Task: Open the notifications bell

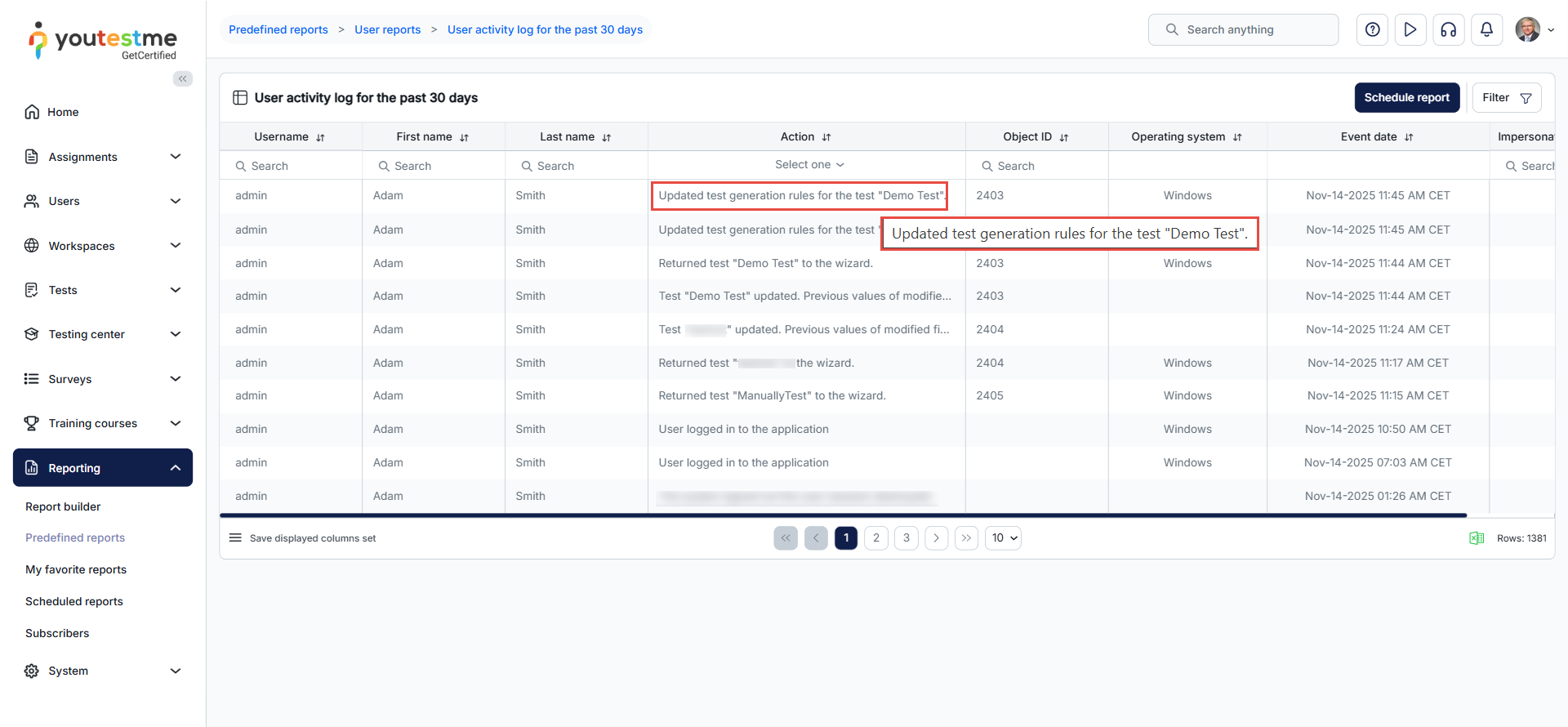Action: click(1486, 29)
